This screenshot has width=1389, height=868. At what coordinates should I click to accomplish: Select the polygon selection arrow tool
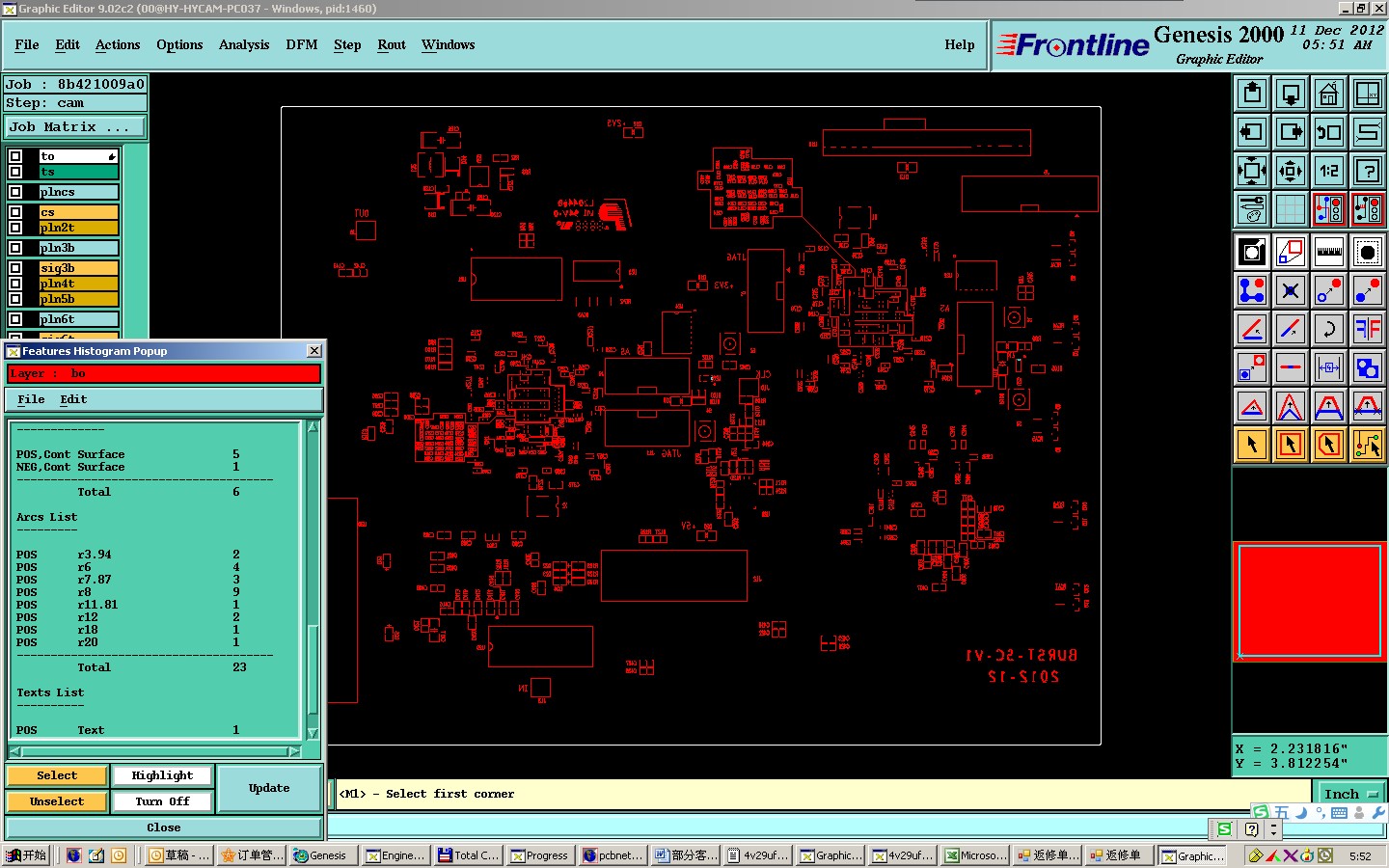click(x=1329, y=445)
